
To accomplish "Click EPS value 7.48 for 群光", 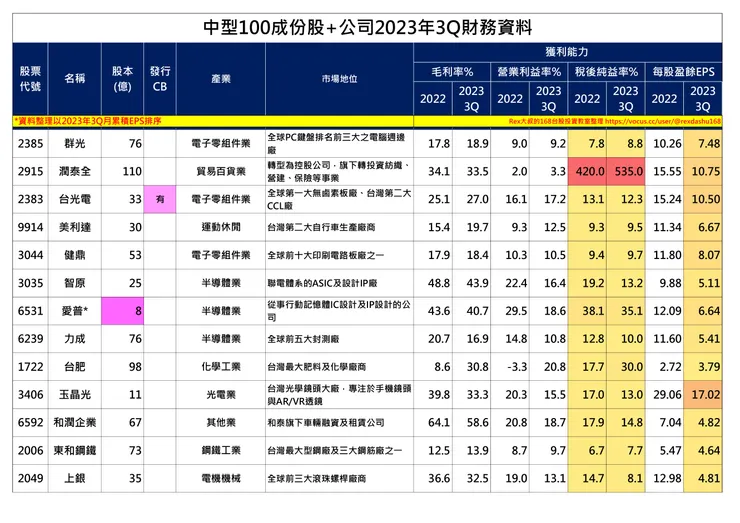I will [x=703, y=143].
